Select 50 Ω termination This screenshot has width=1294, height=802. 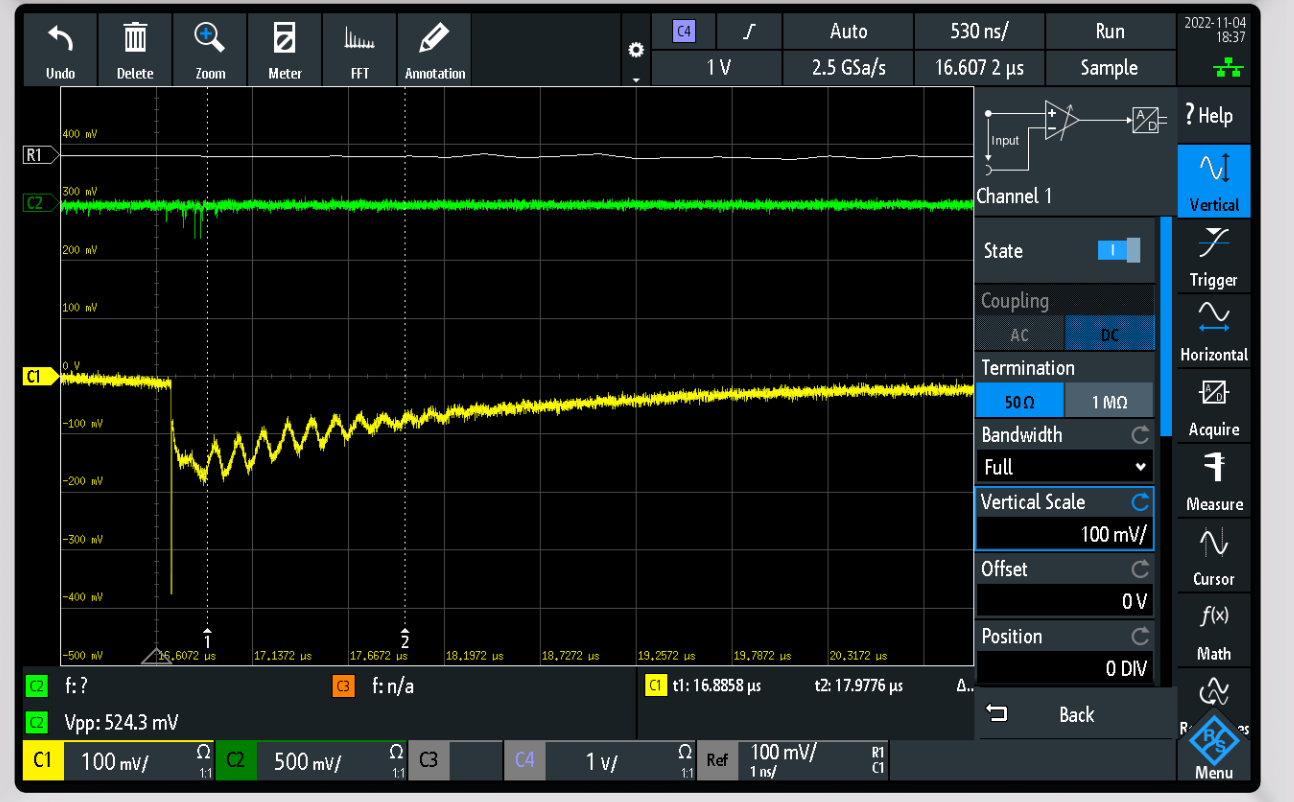pos(1020,401)
